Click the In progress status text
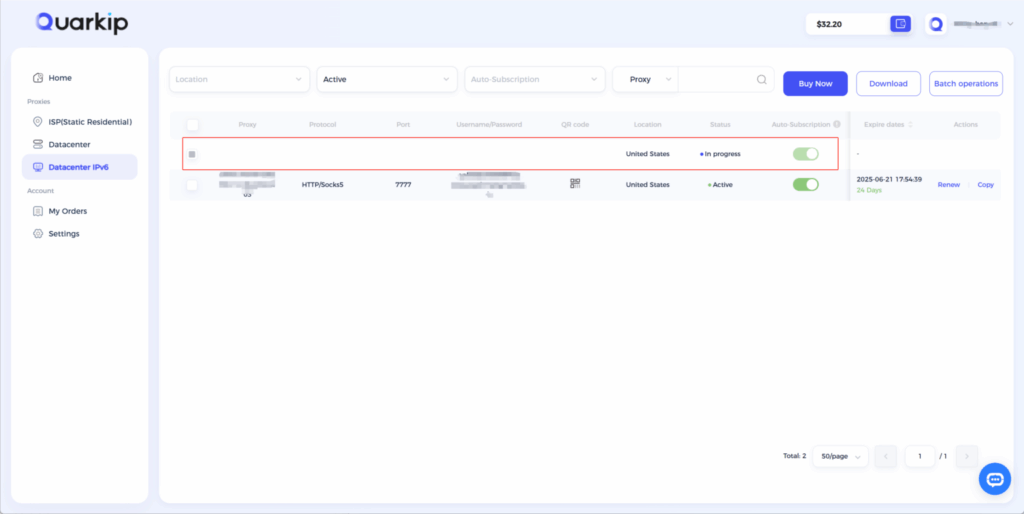The height and width of the screenshot is (514, 1024). click(x=722, y=154)
